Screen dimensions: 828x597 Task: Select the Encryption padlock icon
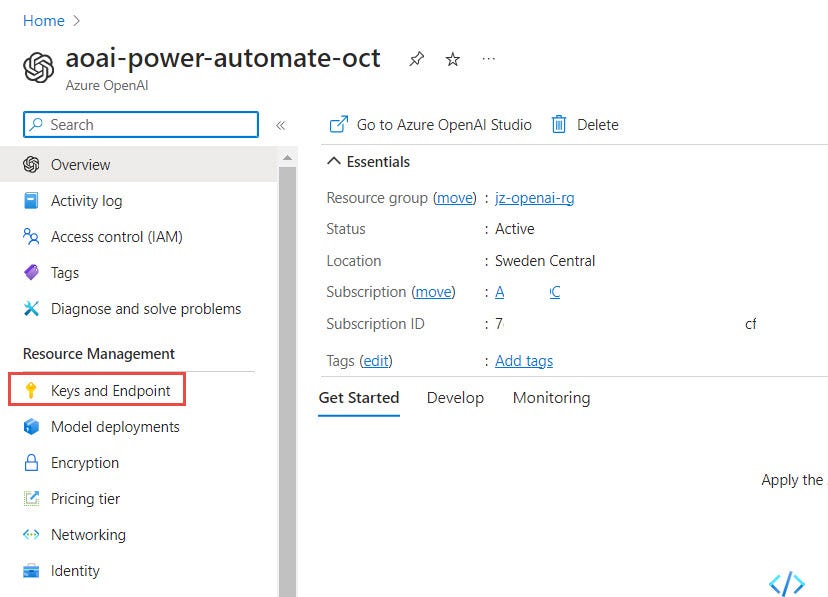(31, 463)
